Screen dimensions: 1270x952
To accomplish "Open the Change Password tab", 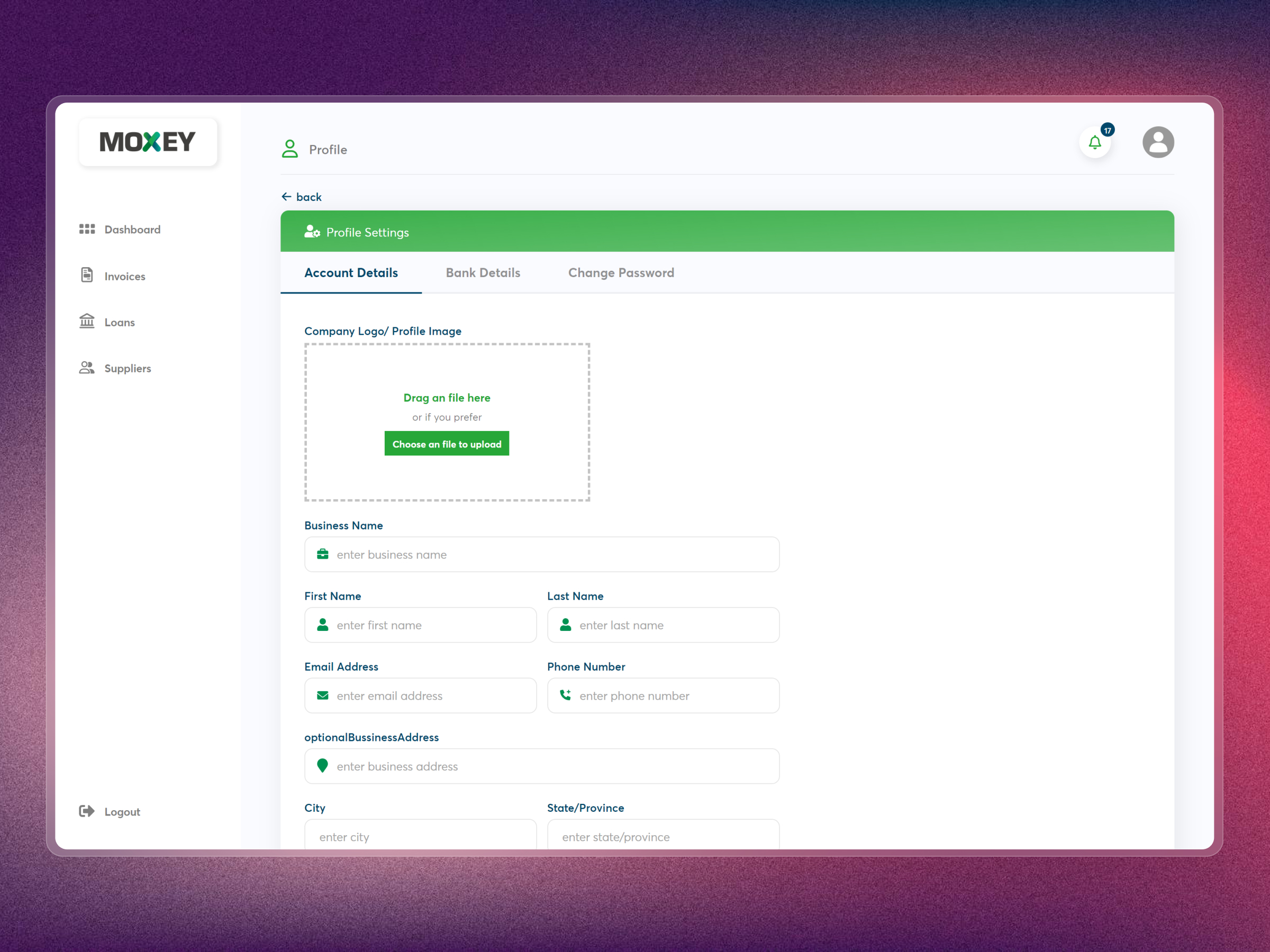I will 621,272.
